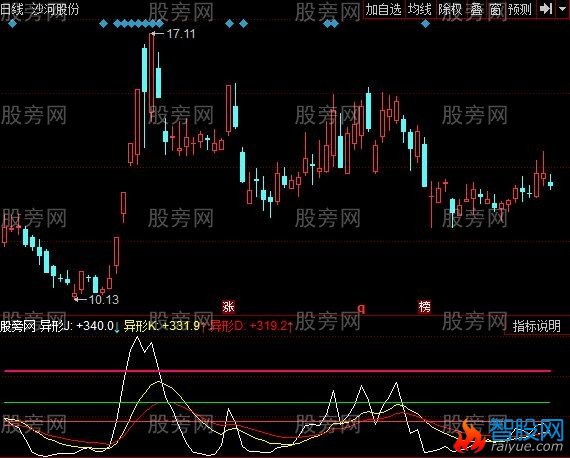Viewport: 570px width, 458px height.
Task: Click the 日线 daily period label
Action: coord(12,9)
